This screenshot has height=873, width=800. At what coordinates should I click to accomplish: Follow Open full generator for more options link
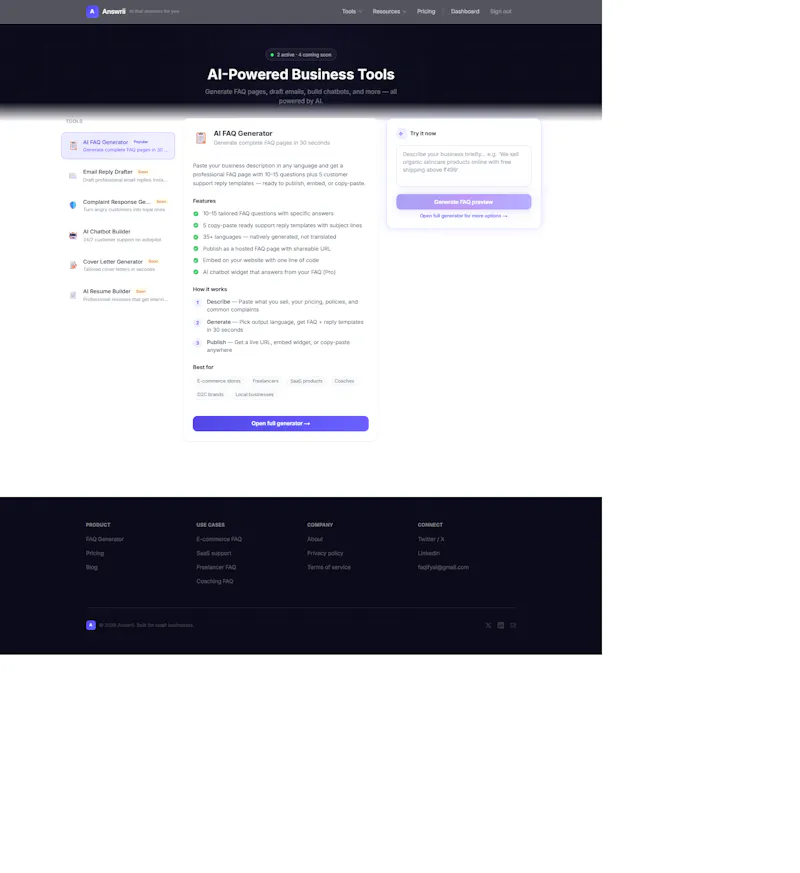pos(464,216)
